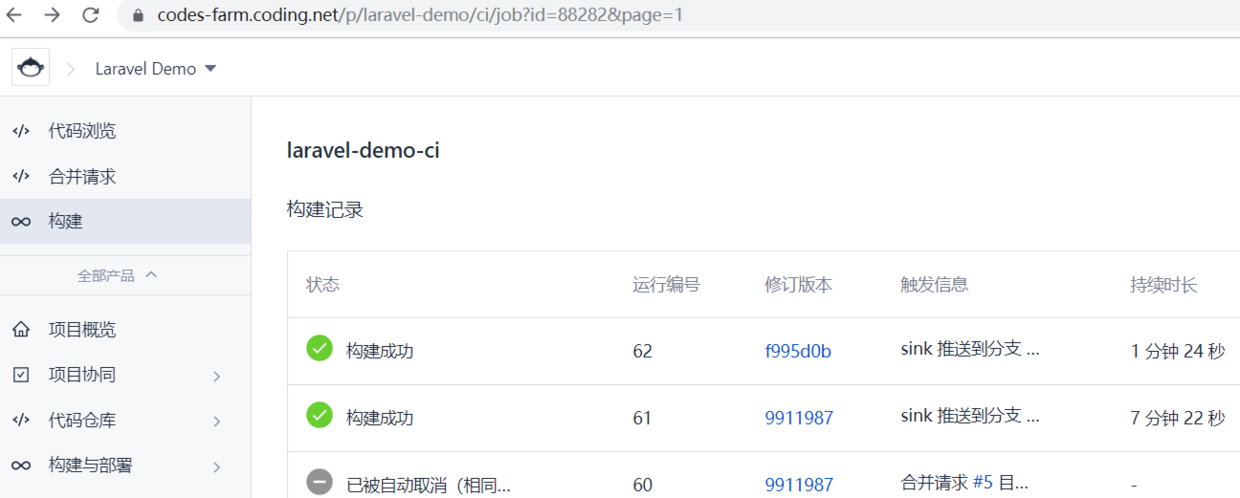Image resolution: width=1240 pixels, height=498 pixels.
Task: Click the 状态 column header
Action: [323, 285]
